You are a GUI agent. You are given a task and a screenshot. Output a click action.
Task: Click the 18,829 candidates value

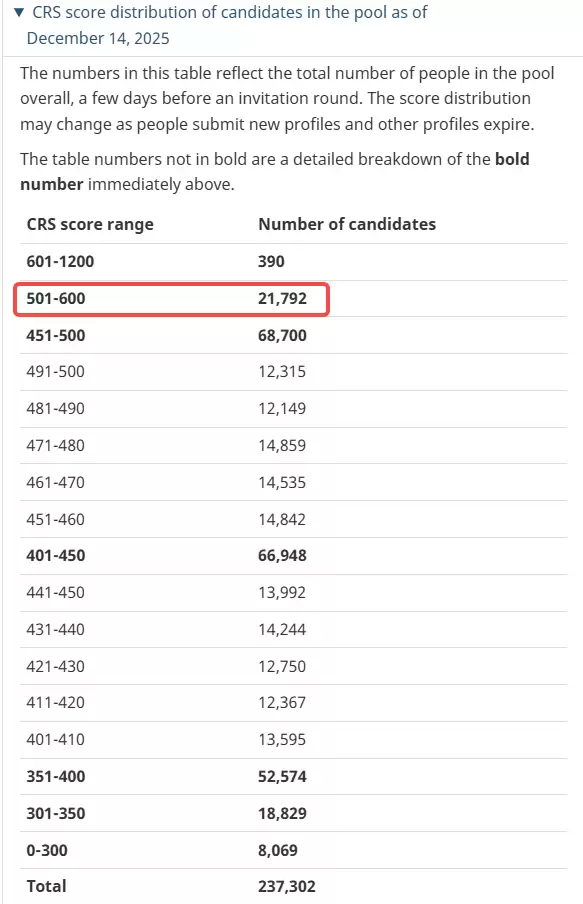[283, 813]
